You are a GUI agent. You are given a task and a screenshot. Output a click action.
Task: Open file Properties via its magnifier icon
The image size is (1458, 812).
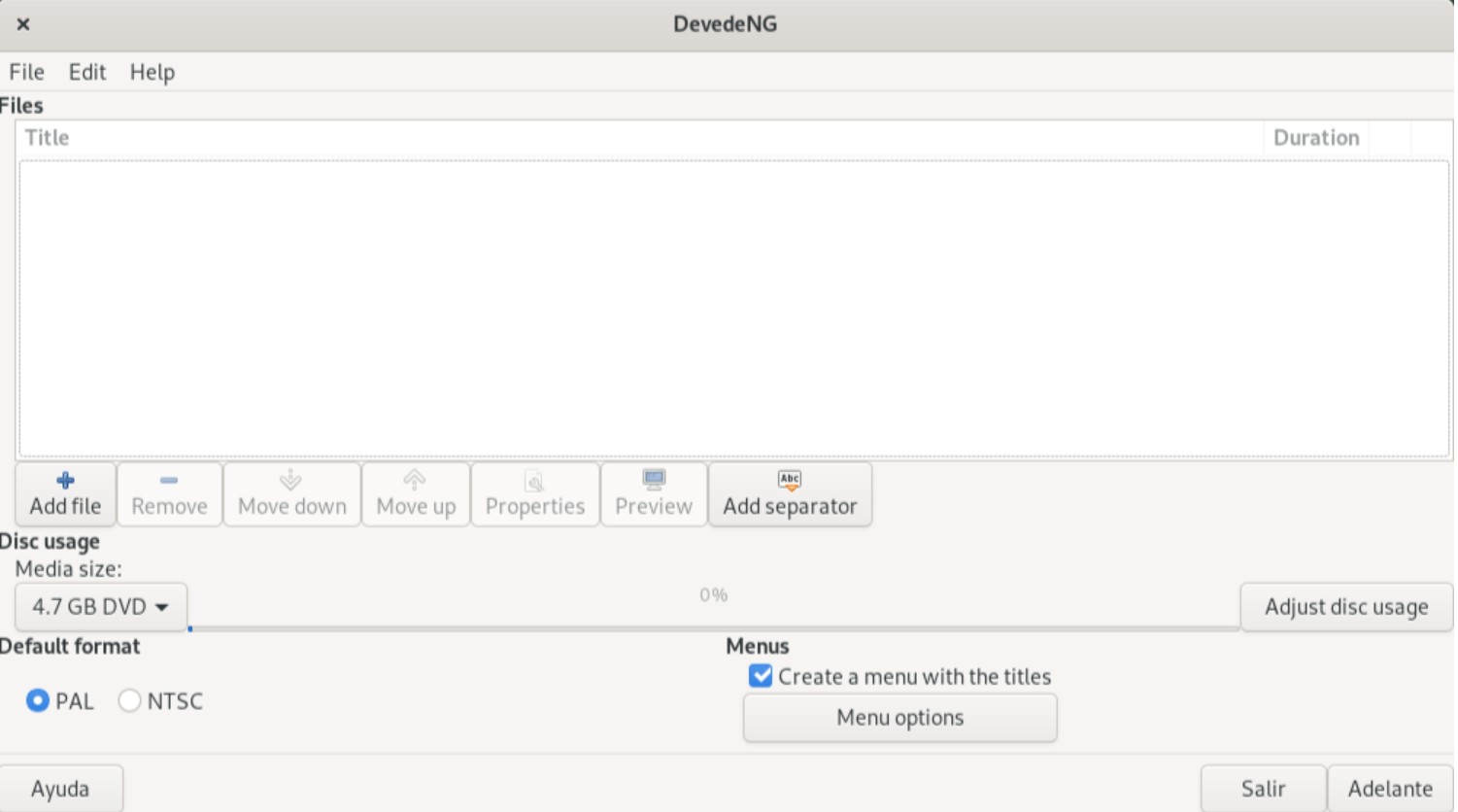coord(533,481)
